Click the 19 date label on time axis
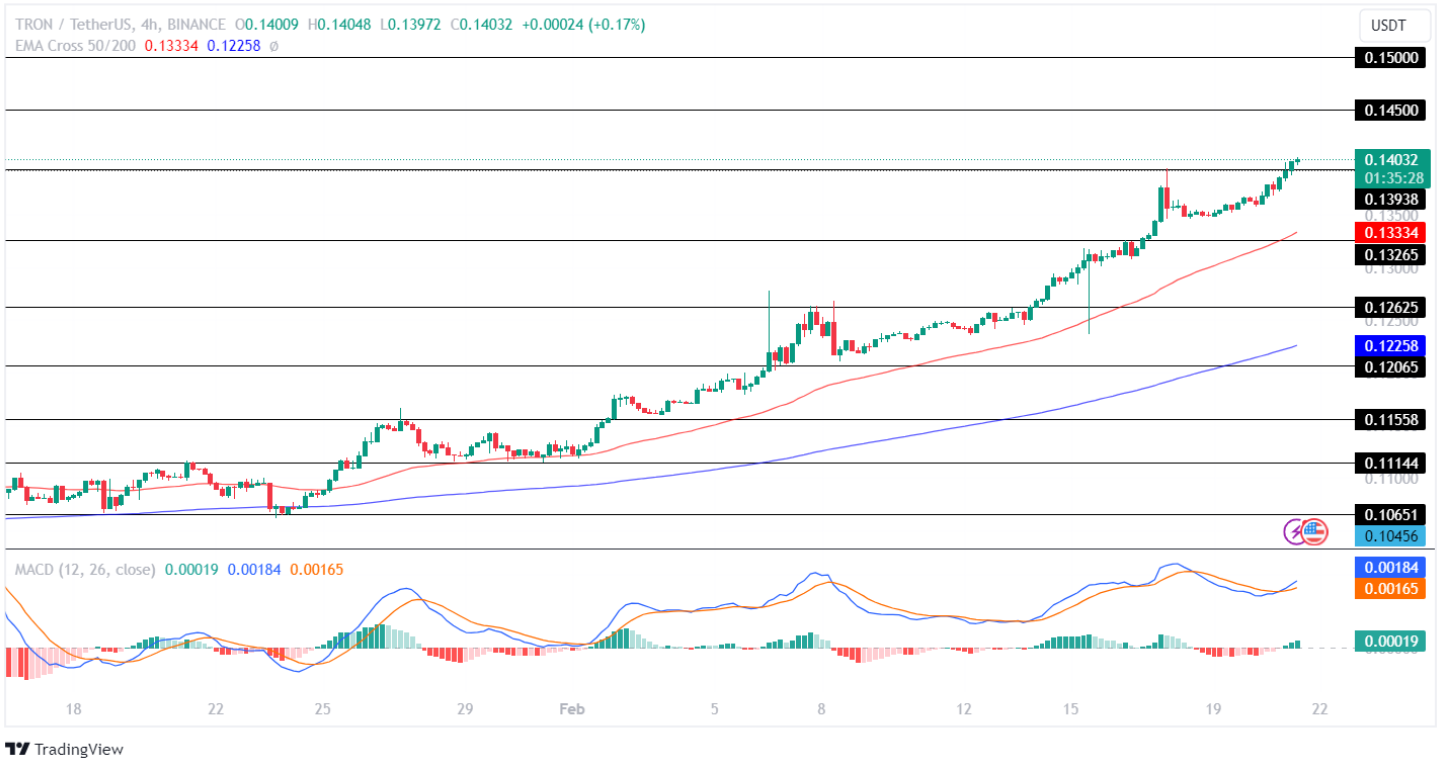Image resolution: width=1438 pixels, height=762 pixels. pos(1213,709)
